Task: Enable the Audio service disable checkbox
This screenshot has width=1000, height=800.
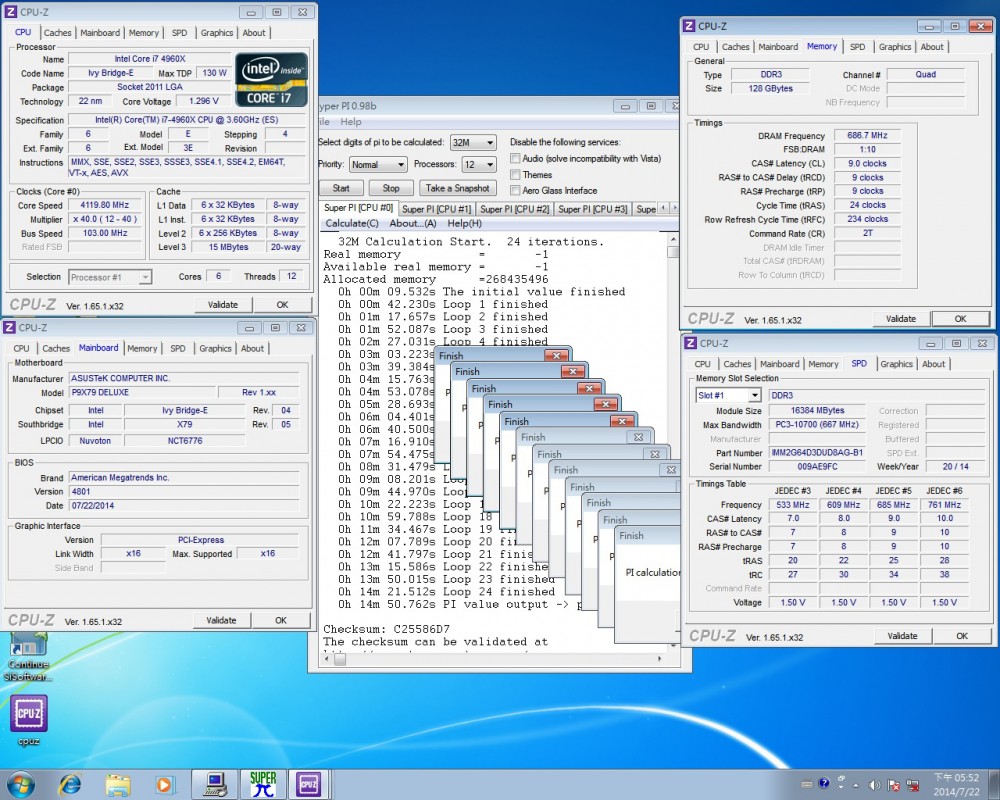Action: [x=515, y=159]
